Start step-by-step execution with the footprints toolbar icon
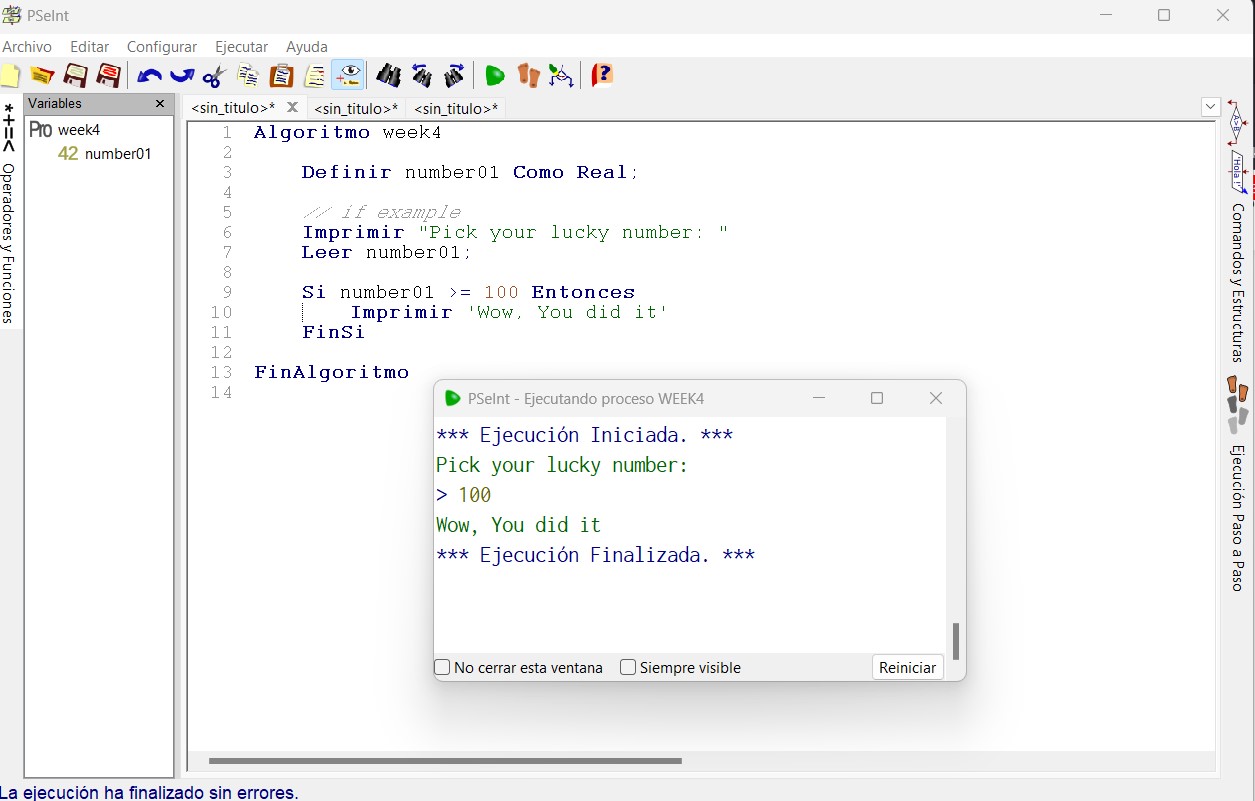Screen dimensions: 1255x801 (528, 76)
